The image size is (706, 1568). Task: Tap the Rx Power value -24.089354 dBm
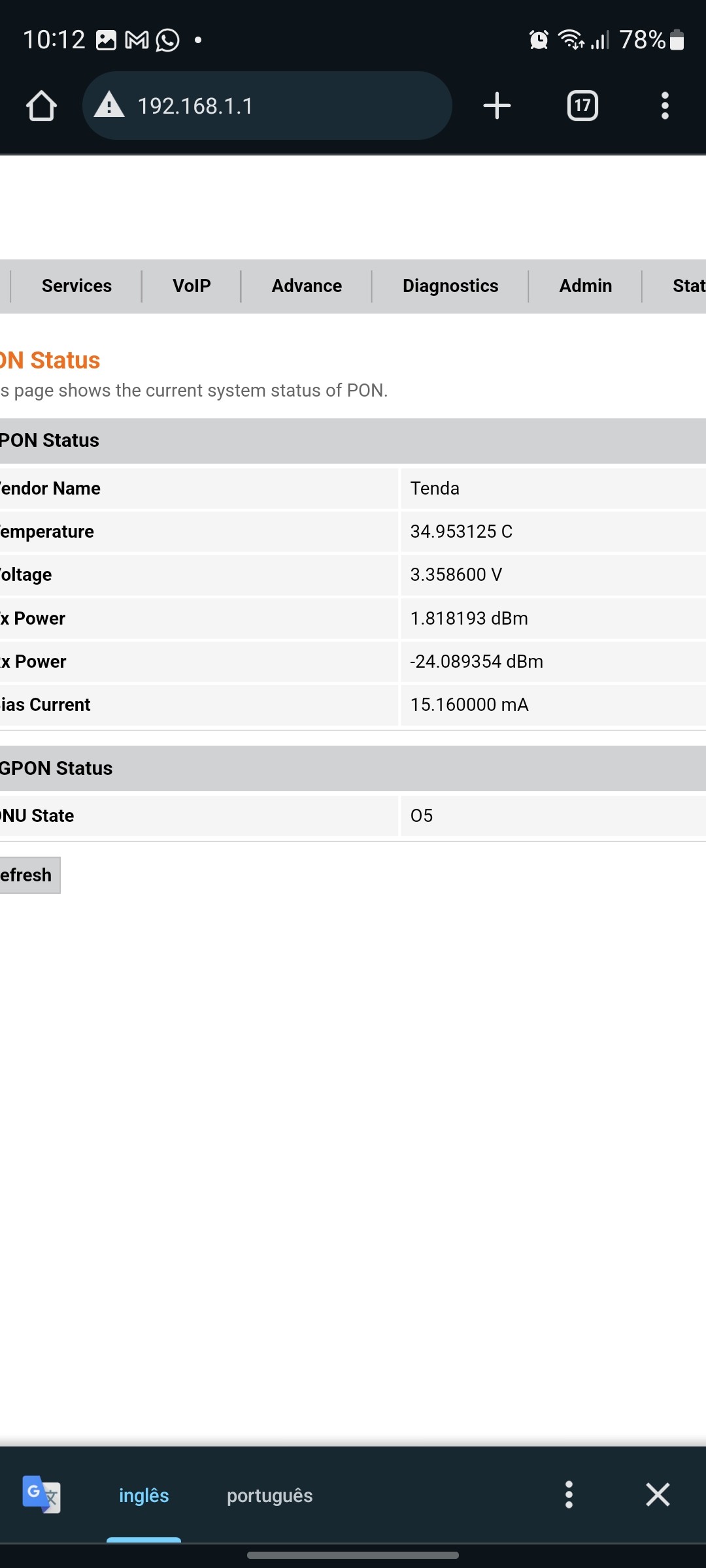pyautogui.click(x=477, y=661)
